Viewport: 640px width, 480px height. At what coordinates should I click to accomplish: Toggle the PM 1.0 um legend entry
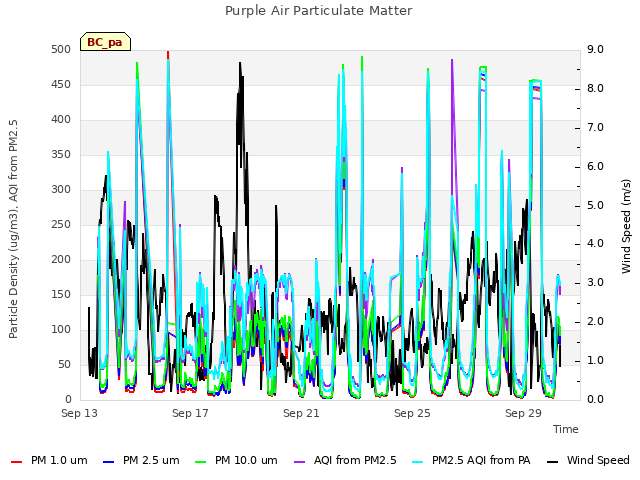pos(49,460)
